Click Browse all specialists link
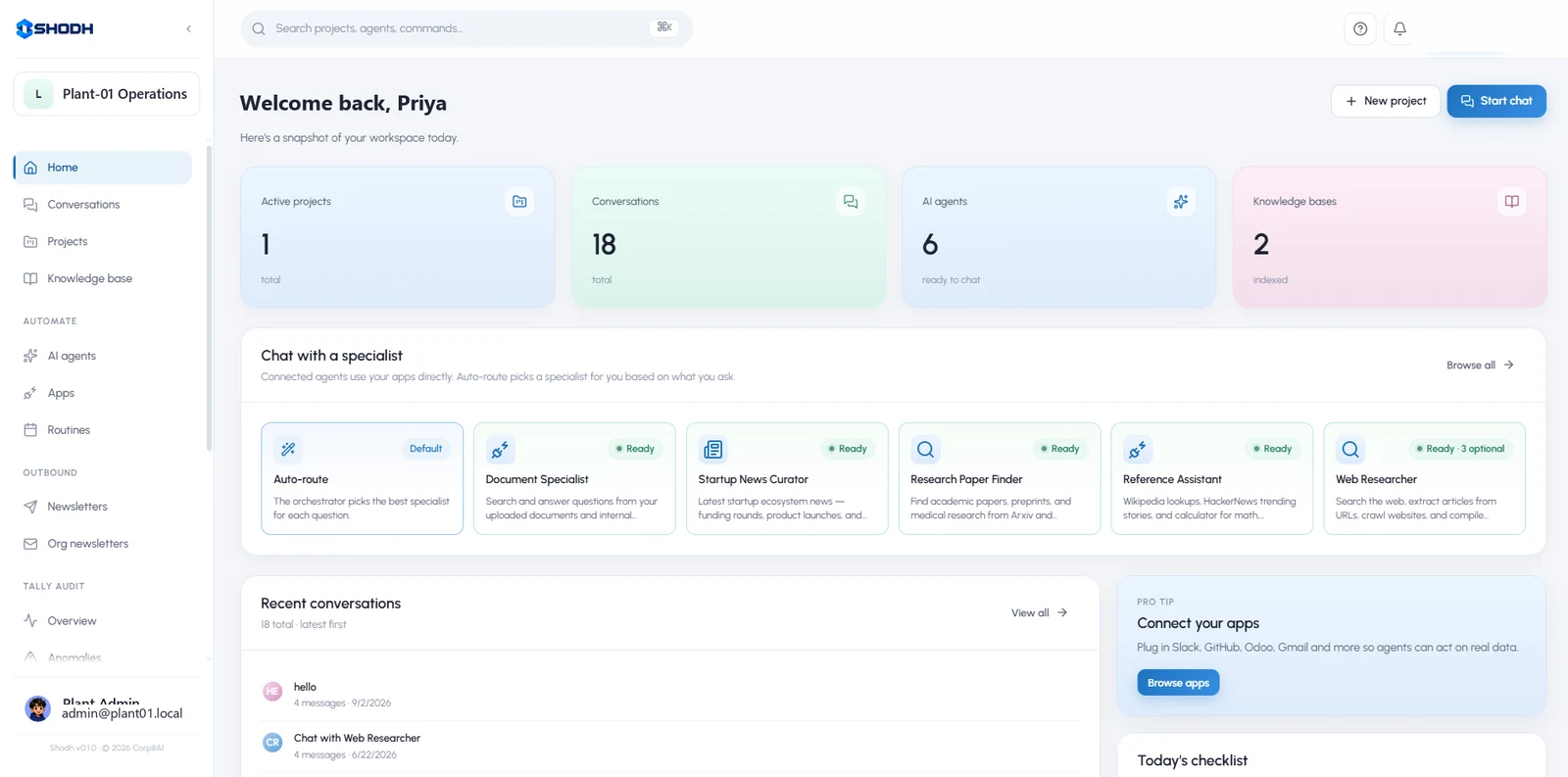Image resolution: width=1568 pixels, height=777 pixels. tap(1480, 365)
